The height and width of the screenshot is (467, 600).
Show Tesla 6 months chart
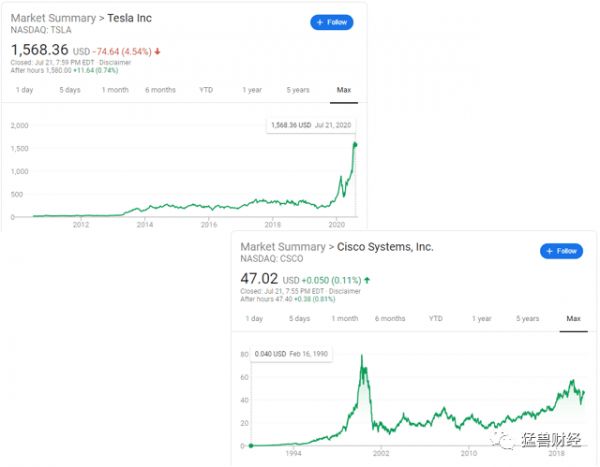[x=160, y=90]
